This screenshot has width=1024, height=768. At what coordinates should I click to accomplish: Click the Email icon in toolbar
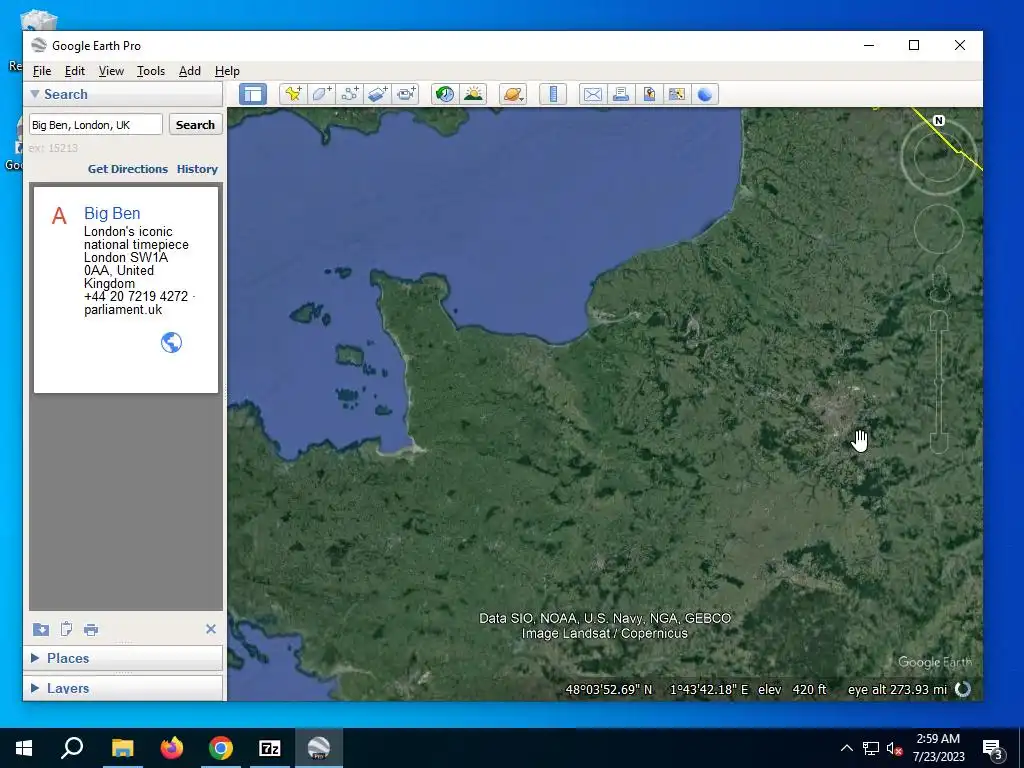592,94
